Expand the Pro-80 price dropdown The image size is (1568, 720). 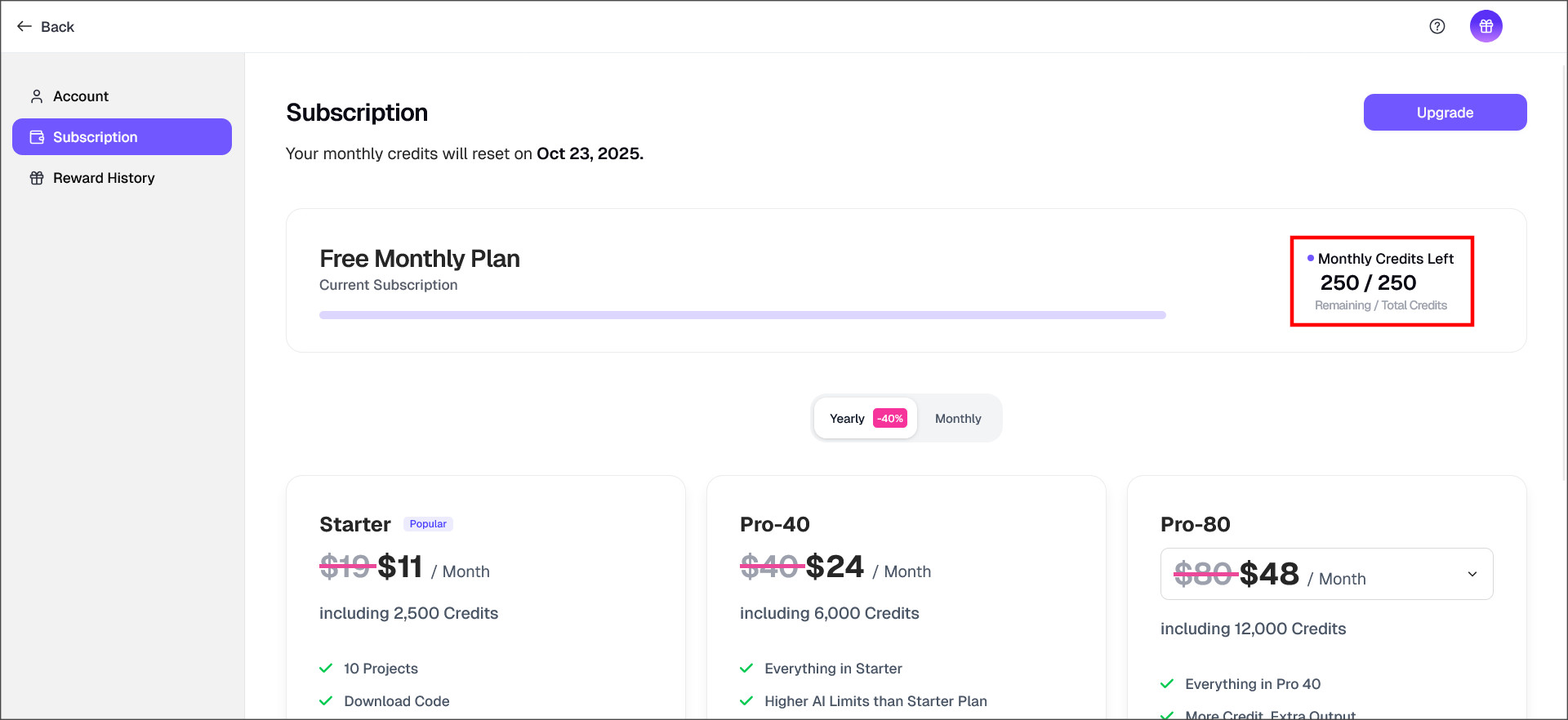point(1326,574)
